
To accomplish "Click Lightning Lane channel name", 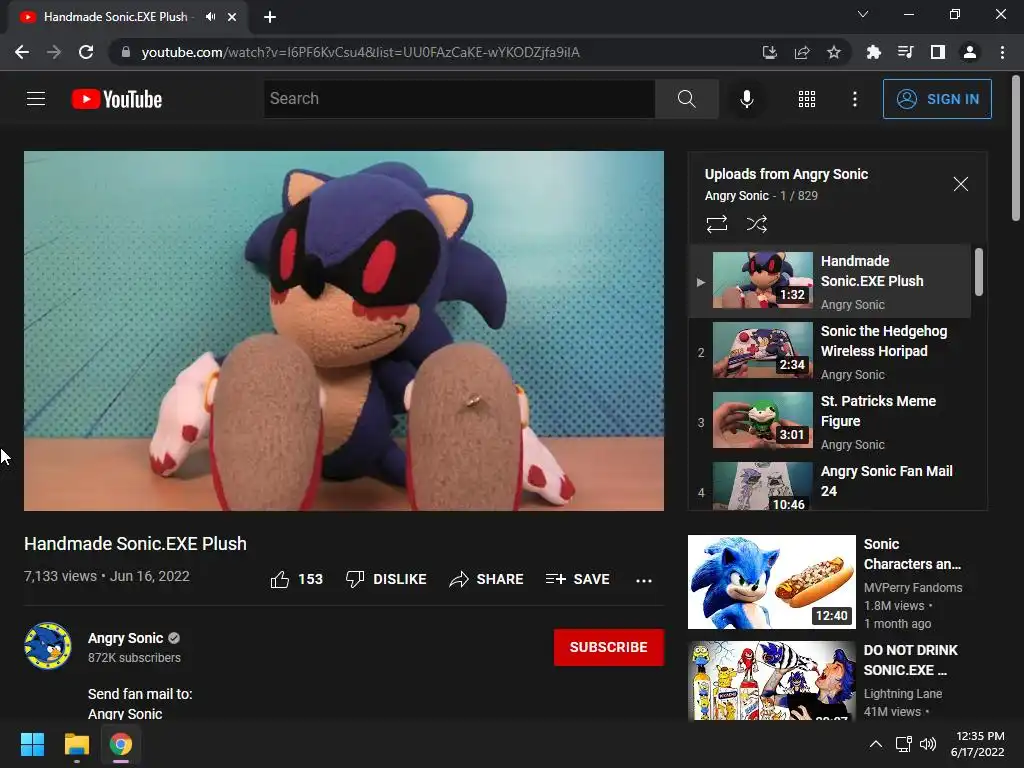I will [x=903, y=694].
